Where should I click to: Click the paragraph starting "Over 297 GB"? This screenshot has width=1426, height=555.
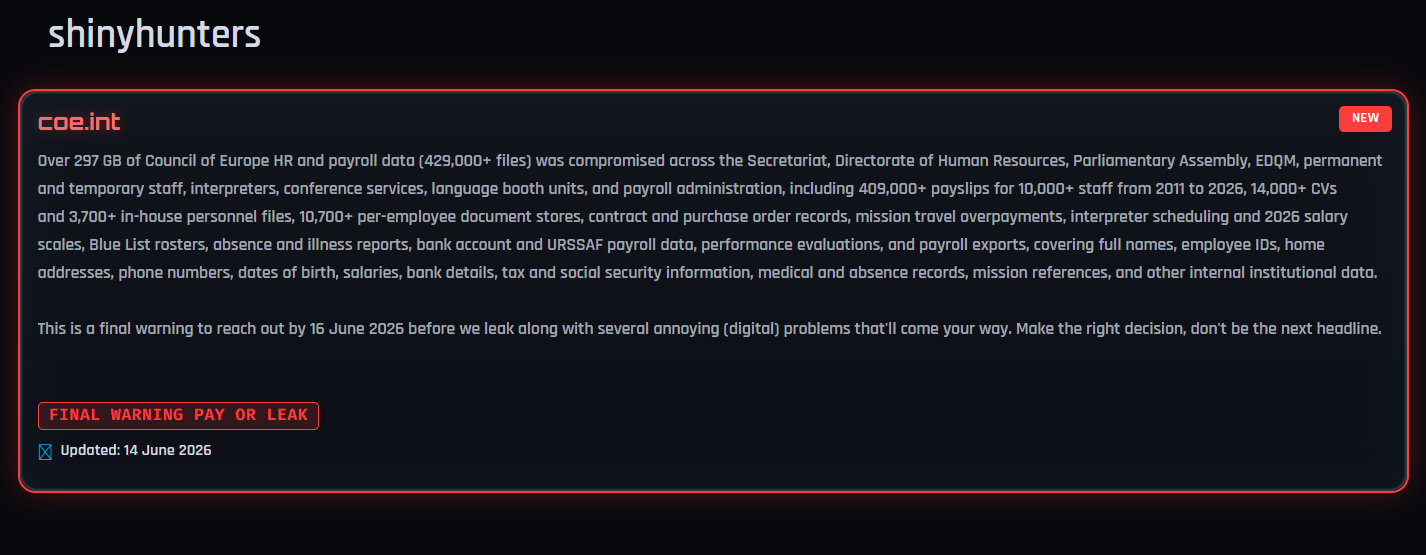coord(710,216)
